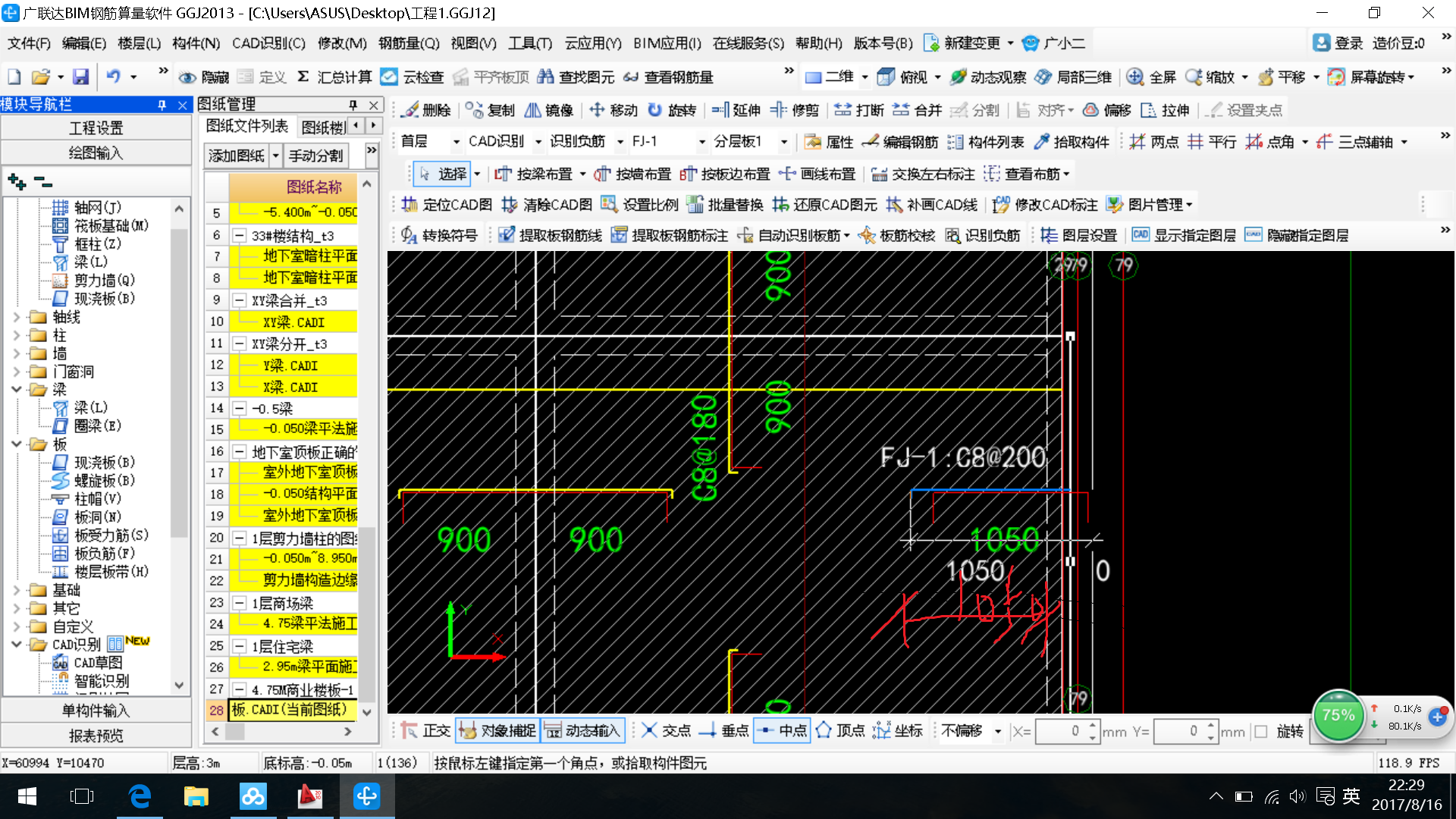Viewport: 1456px width, 819px height.
Task: Select the 打断 break tool
Action: tap(858, 110)
